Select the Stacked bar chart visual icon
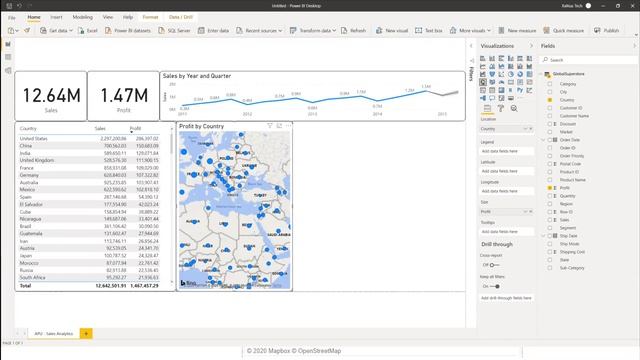Screen dimensions: 640x360 tap(482, 58)
